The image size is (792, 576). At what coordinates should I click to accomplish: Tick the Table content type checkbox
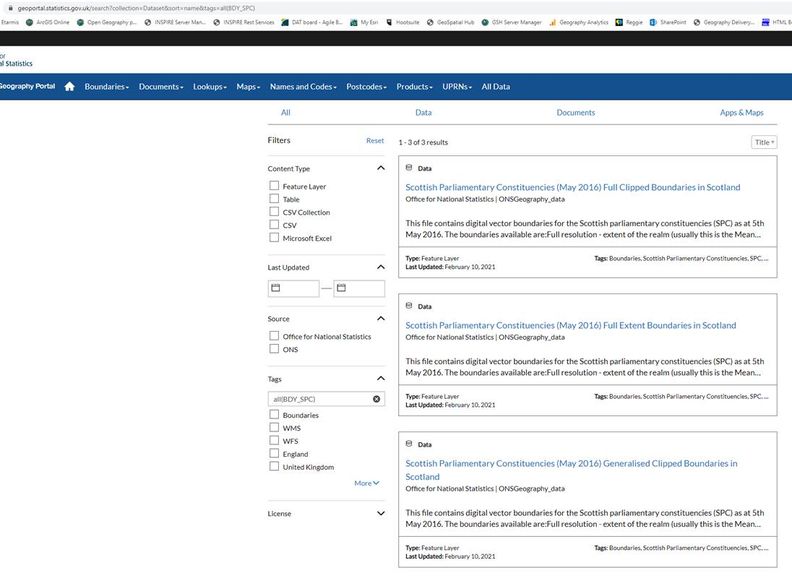[274, 199]
